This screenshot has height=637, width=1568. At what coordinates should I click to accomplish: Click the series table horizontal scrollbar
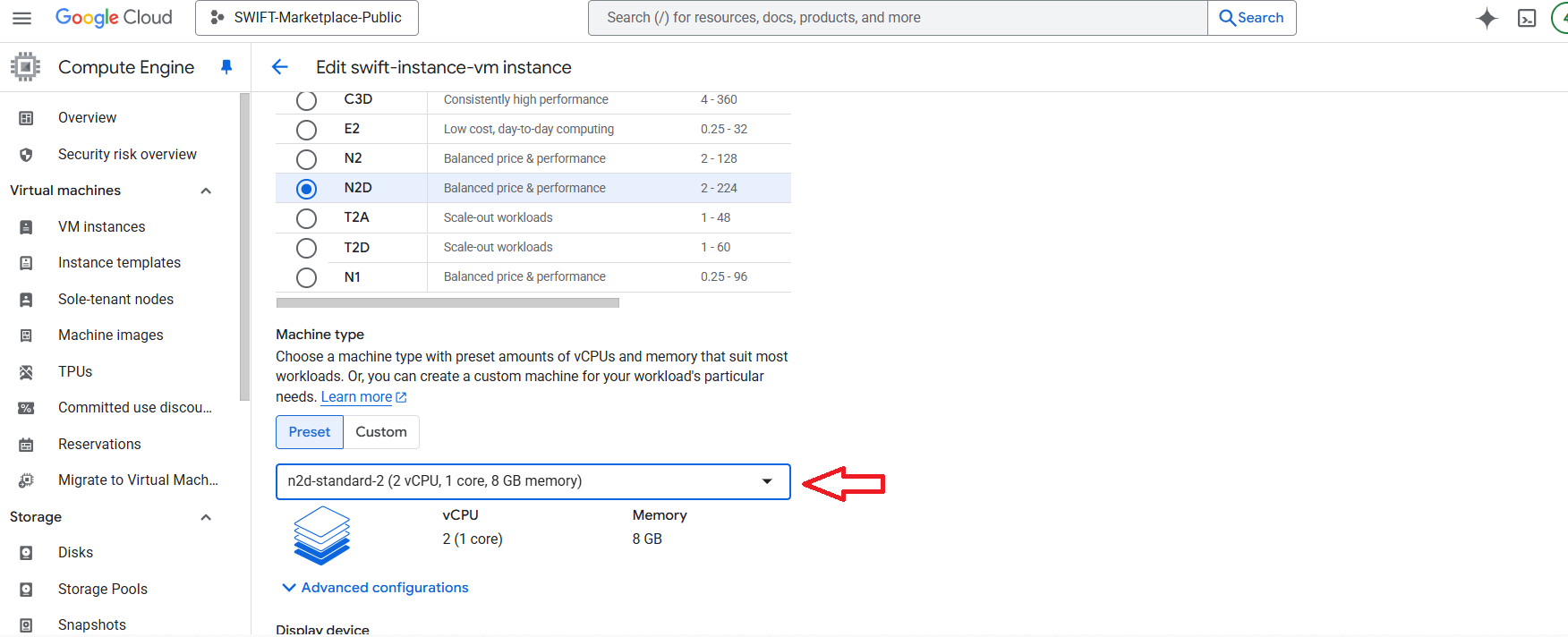point(447,302)
